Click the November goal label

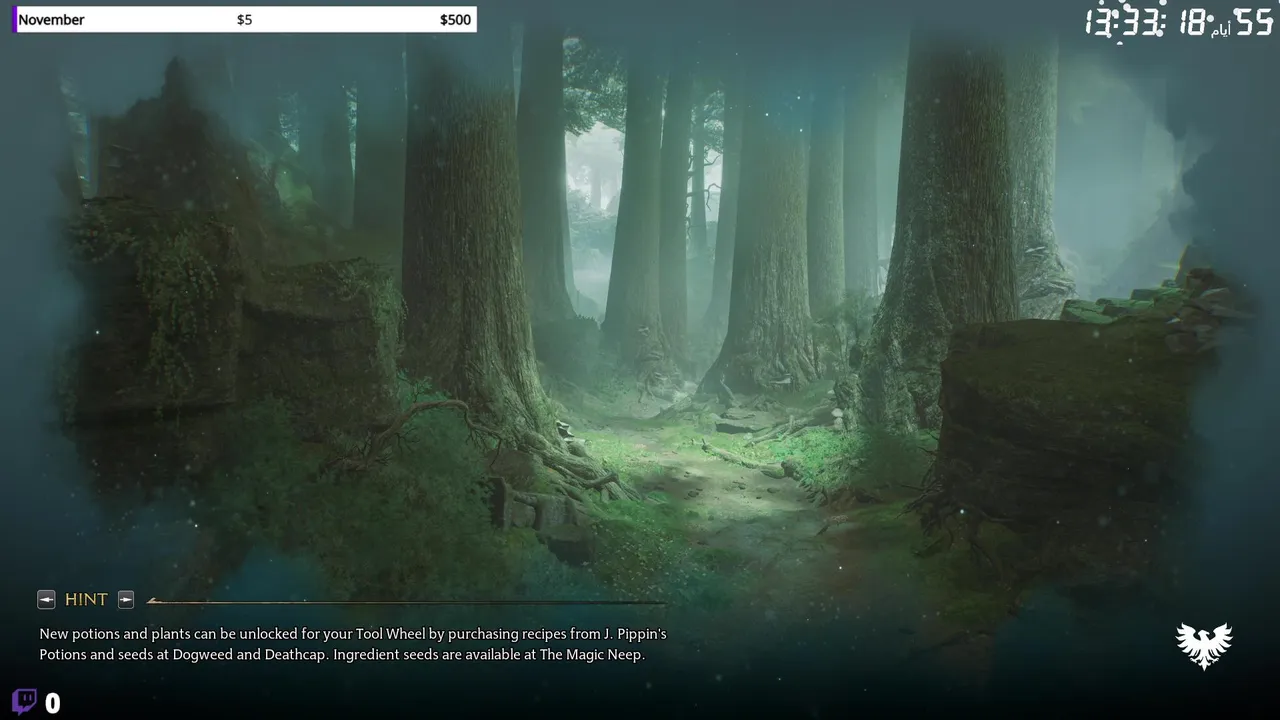[51, 20]
